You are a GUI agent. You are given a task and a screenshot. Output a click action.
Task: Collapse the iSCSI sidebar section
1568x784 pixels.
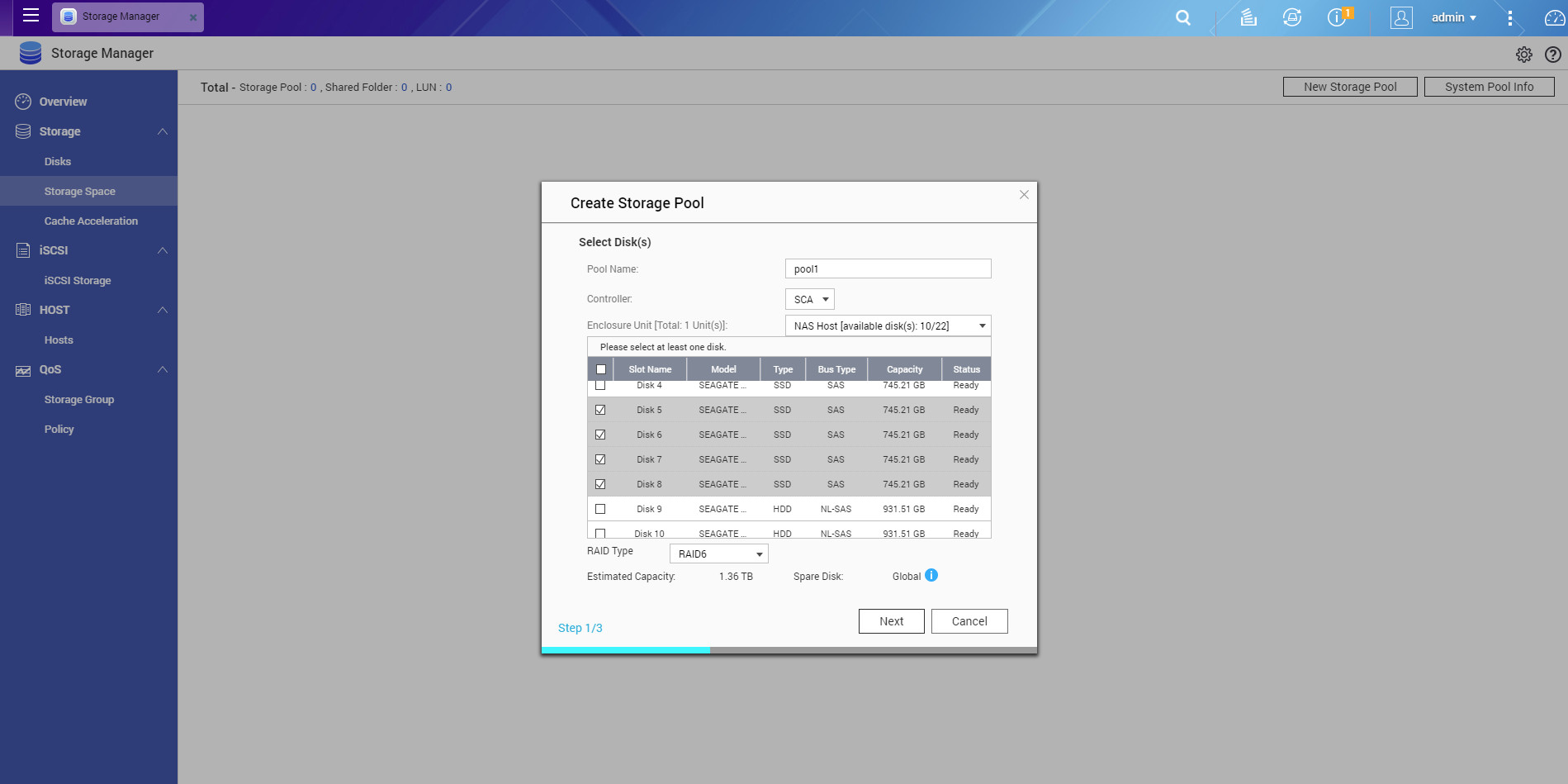pos(163,250)
